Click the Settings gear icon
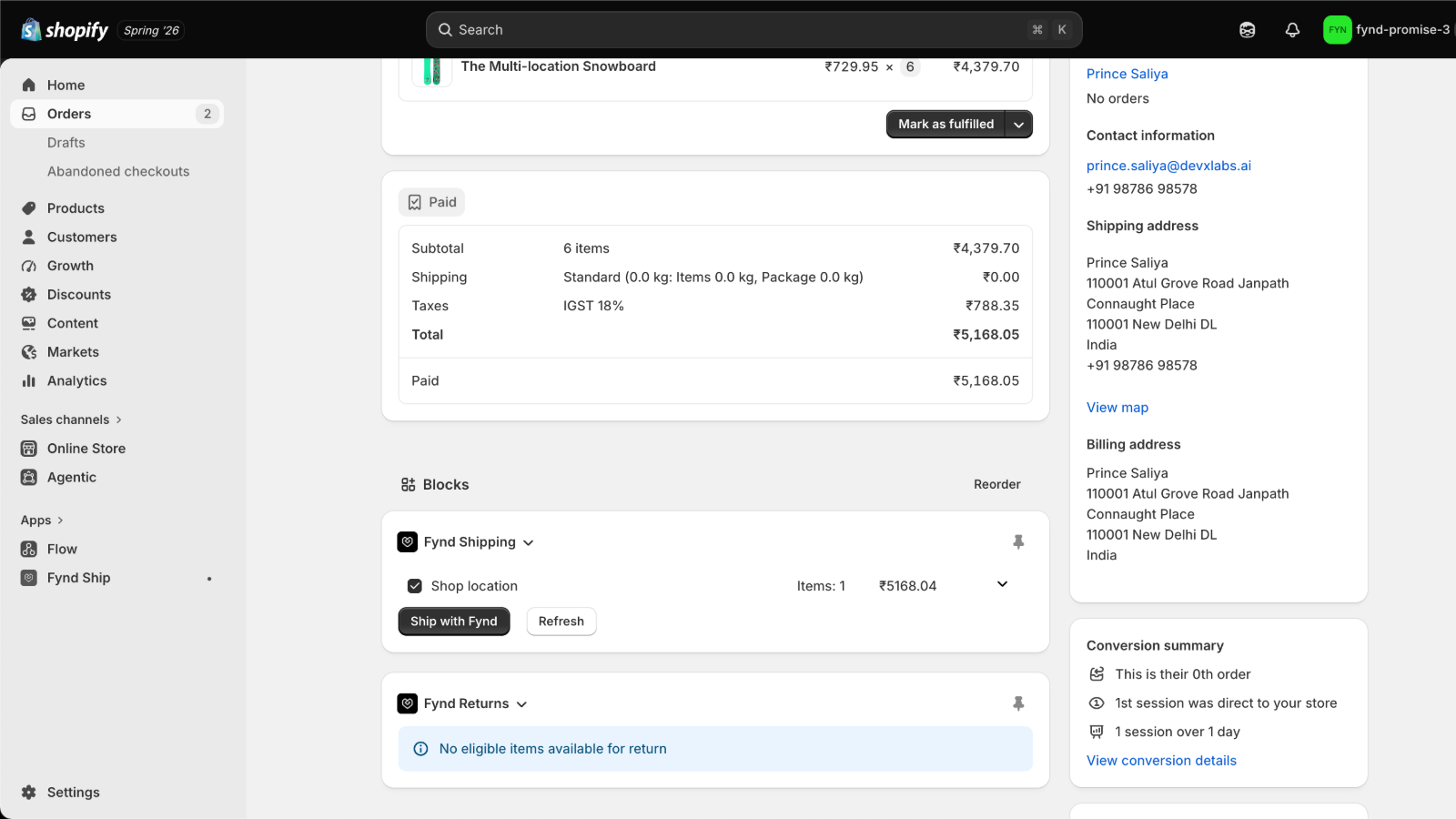 click(29, 793)
